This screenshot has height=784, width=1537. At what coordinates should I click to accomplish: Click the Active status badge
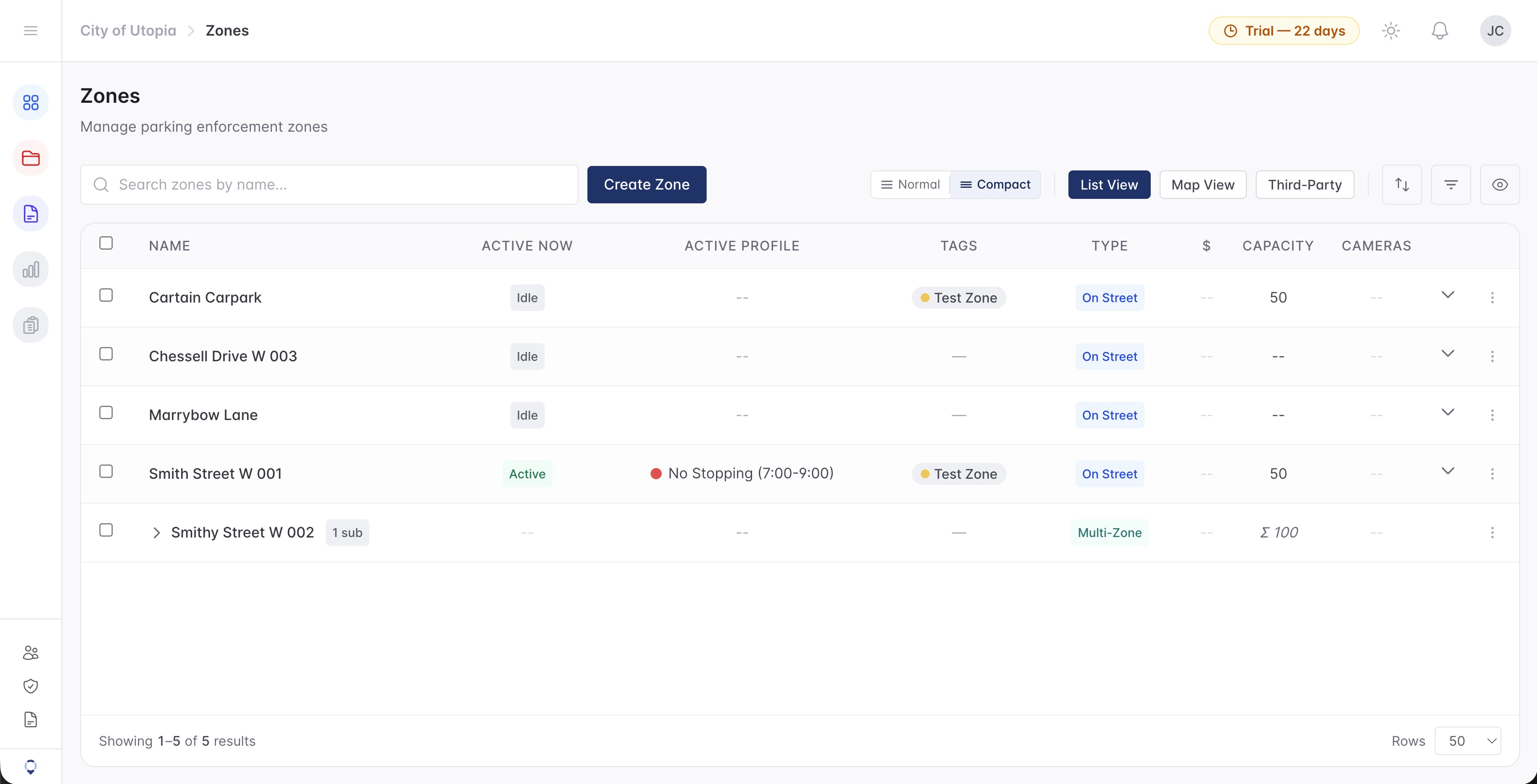coord(527,474)
